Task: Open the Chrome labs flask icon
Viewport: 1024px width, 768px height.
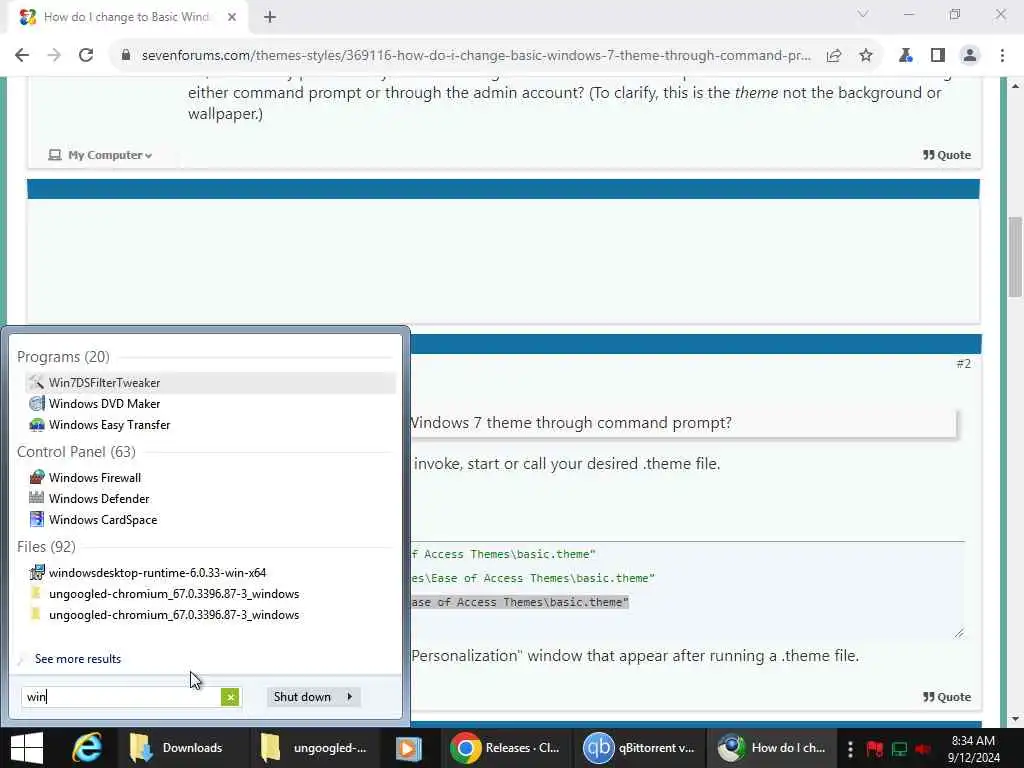Action: pos(906,56)
